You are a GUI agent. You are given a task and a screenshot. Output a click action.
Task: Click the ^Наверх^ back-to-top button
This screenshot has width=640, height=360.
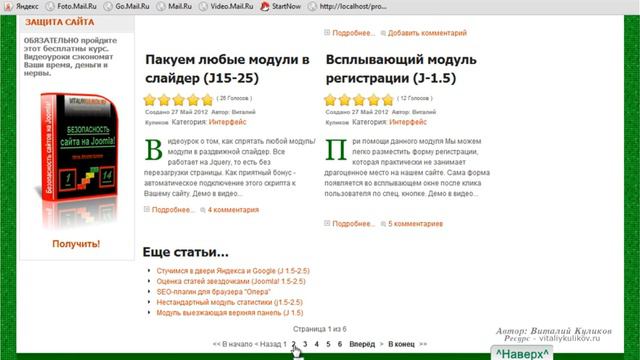tap(522, 353)
